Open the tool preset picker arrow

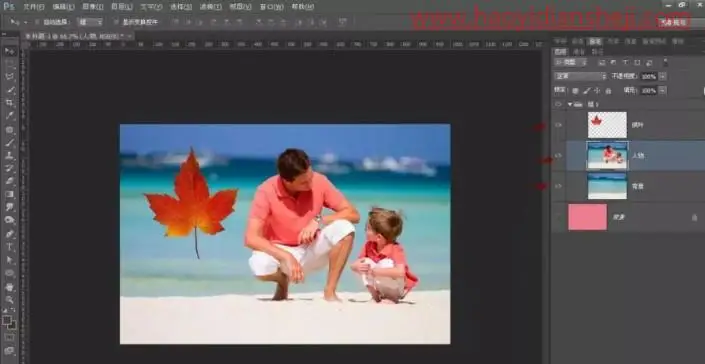pyautogui.click(x=26, y=22)
